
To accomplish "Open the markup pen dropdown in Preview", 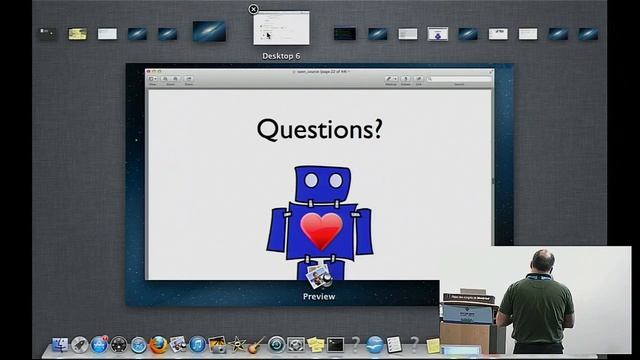I will (391, 78).
